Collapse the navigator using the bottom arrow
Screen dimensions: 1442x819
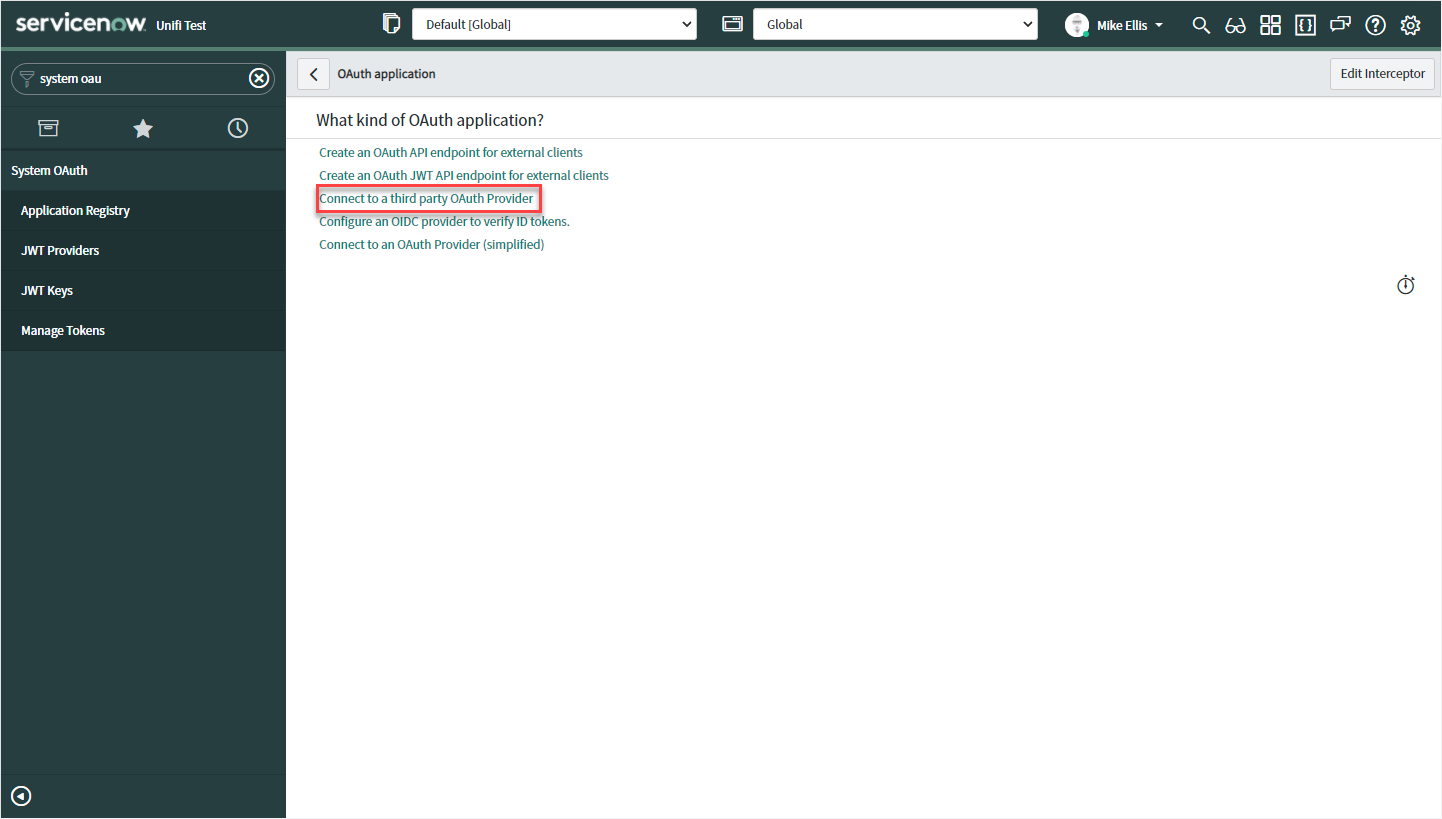[21, 796]
